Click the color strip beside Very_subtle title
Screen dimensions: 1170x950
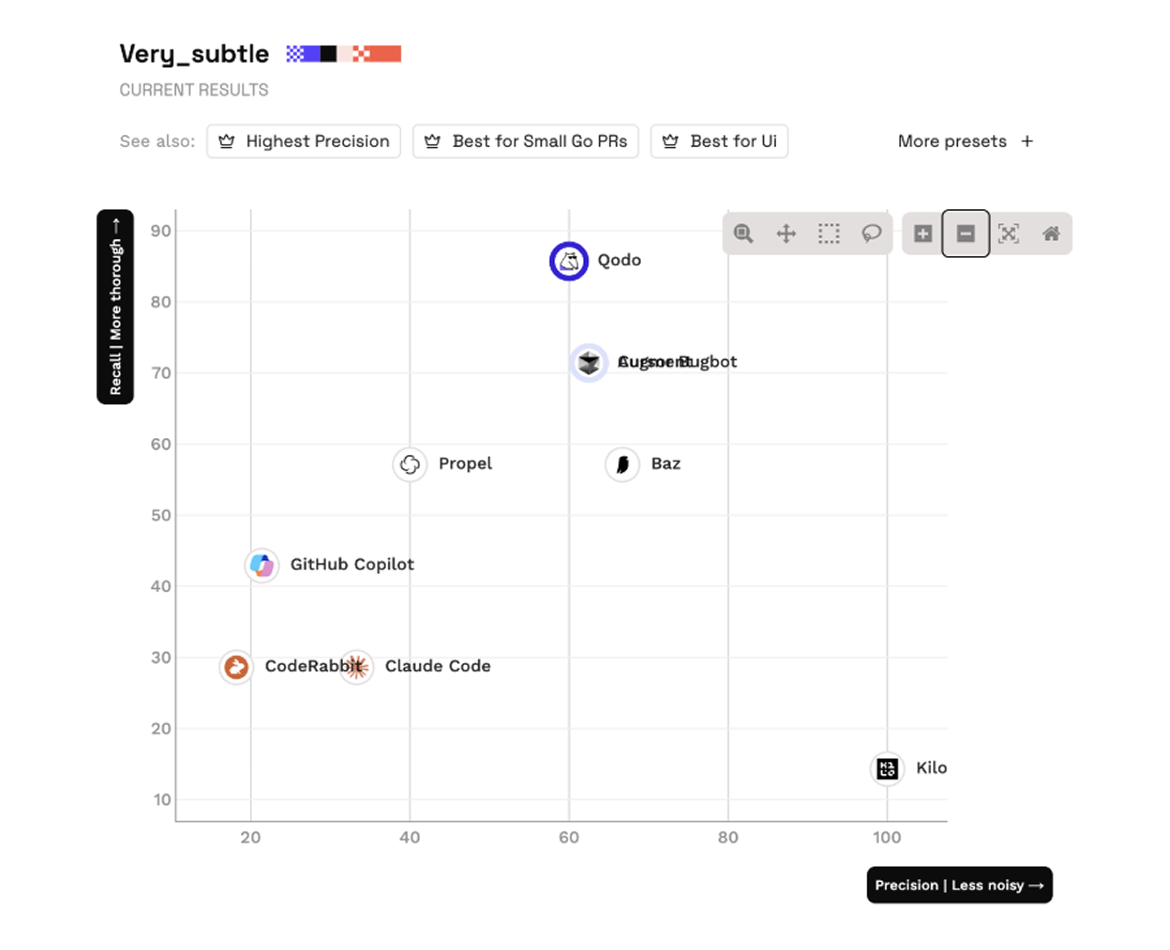point(343,54)
